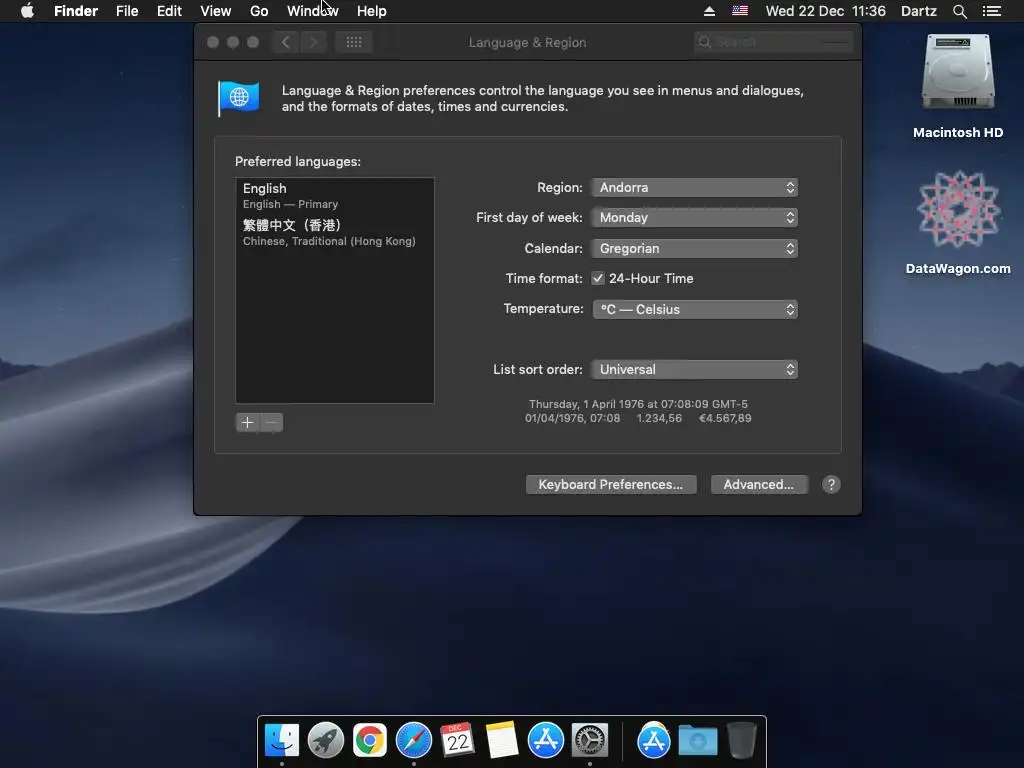
Task: Open help via the question mark button
Action: click(831, 485)
